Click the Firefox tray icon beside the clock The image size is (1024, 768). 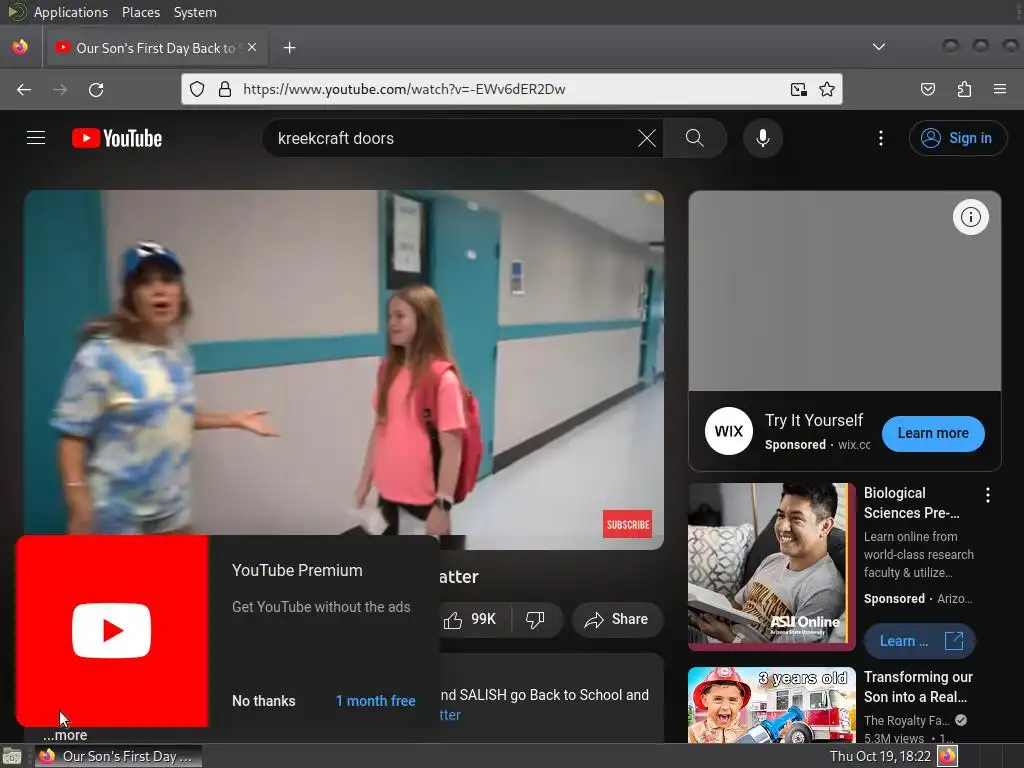pyautogui.click(x=947, y=756)
